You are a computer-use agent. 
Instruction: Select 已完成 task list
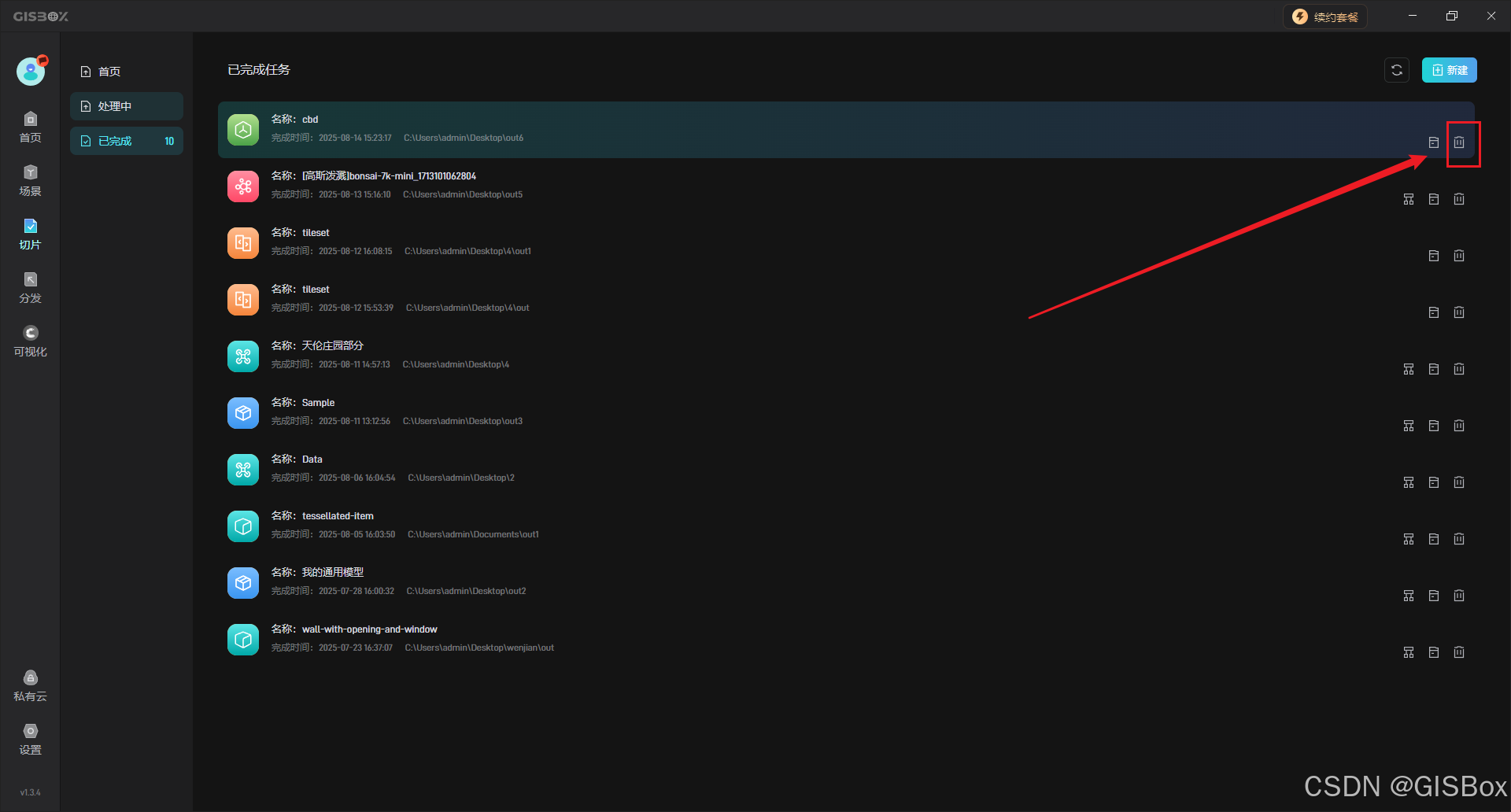(x=127, y=141)
